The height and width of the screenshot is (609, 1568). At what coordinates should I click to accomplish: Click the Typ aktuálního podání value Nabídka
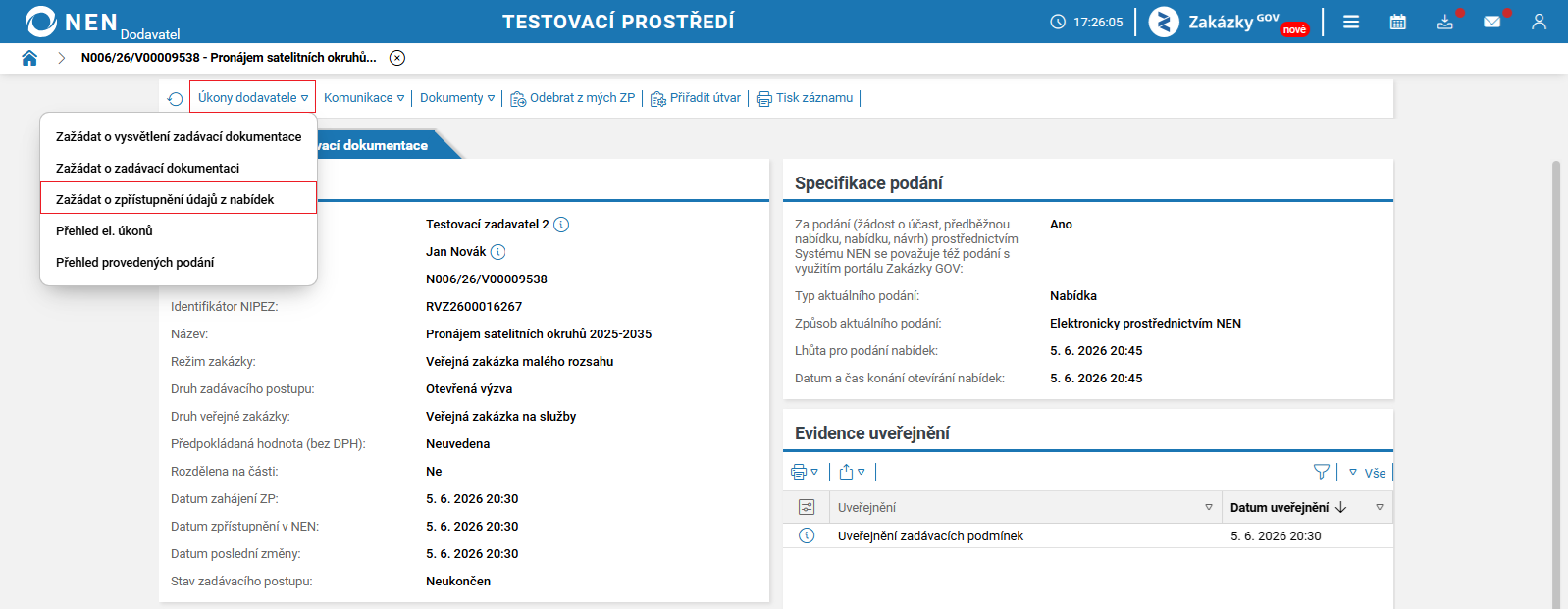point(1073,296)
